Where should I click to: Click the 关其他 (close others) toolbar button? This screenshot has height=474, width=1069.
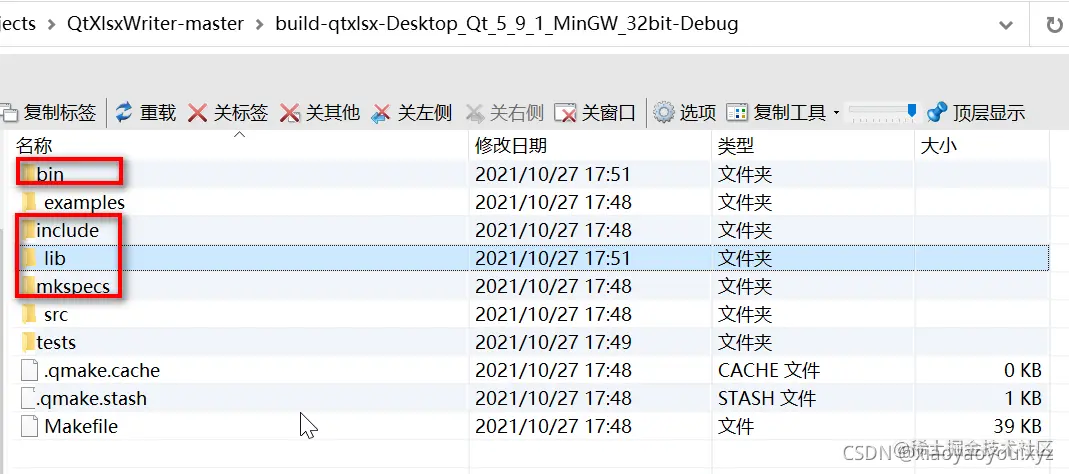[320, 113]
